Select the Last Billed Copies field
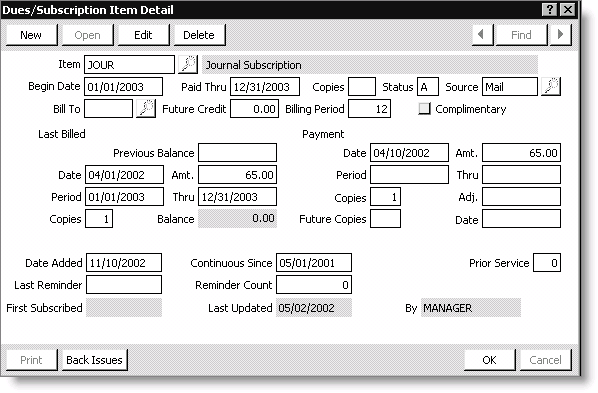The height and width of the screenshot is (393, 598). [99, 219]
